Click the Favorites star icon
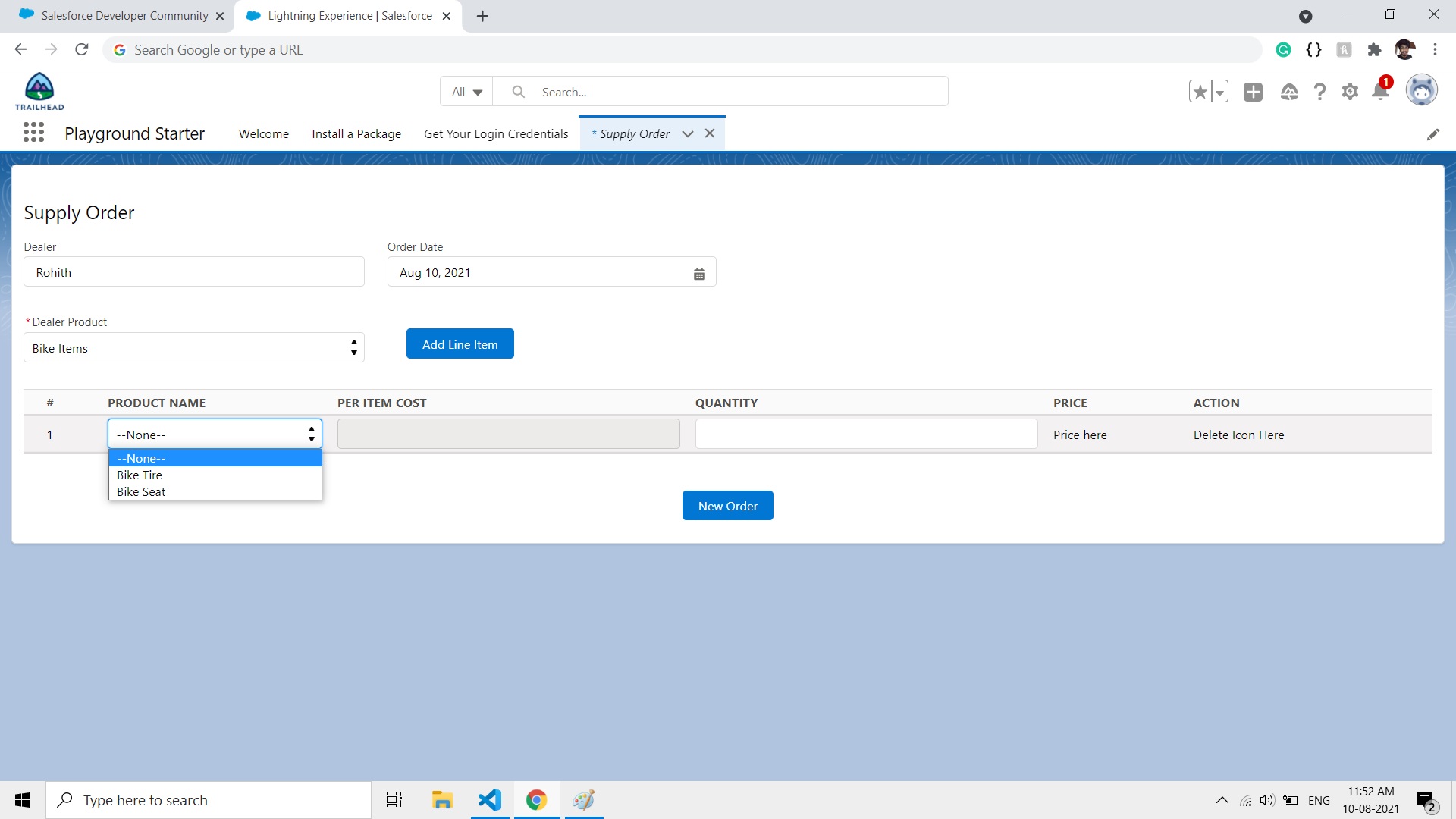Image resolution: width=1456 pixels, height=819 pixels. [x=1200, y=92]
